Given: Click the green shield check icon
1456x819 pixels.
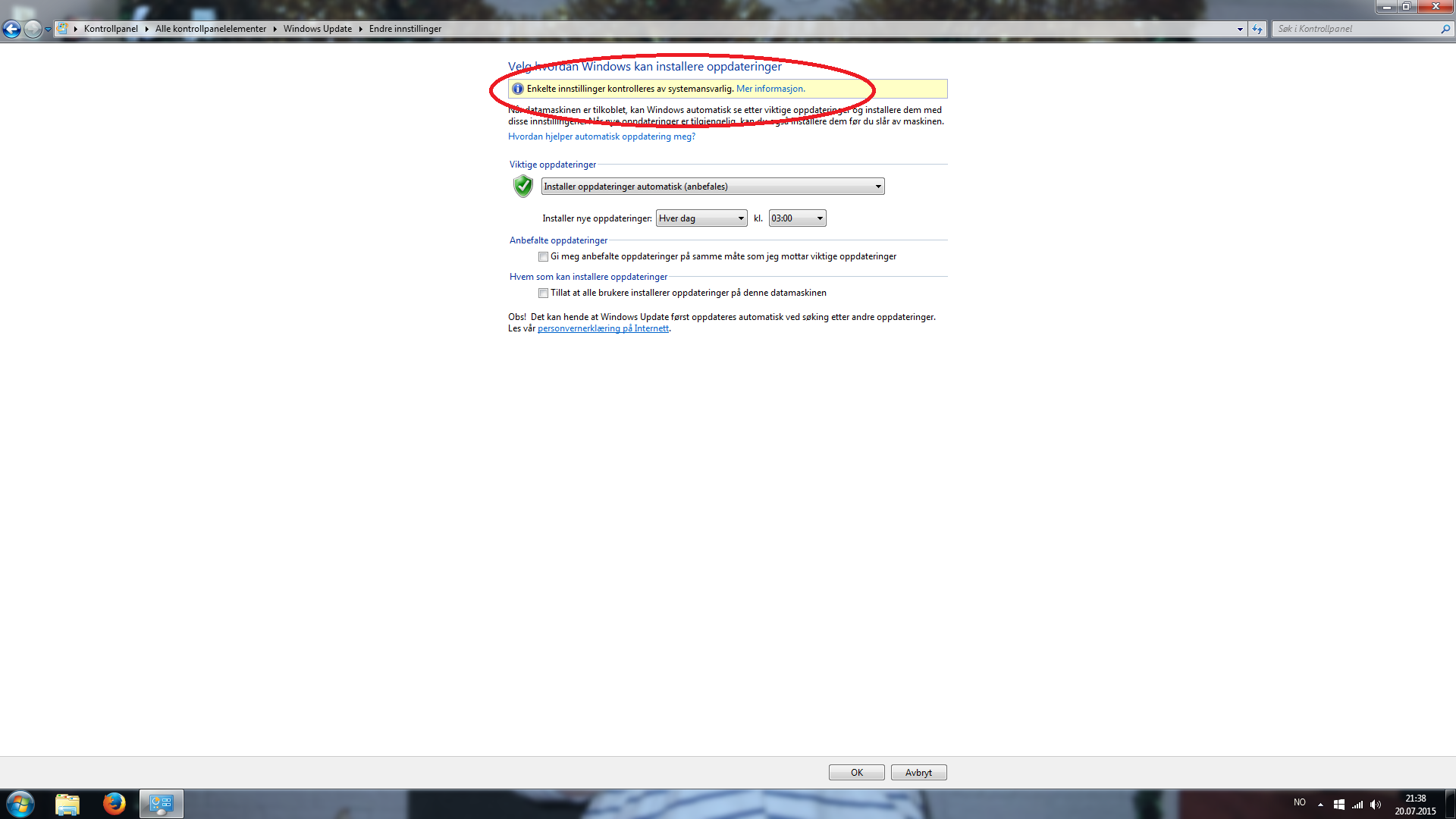Looking at the screenshot, I should click(x=523, y=186).
